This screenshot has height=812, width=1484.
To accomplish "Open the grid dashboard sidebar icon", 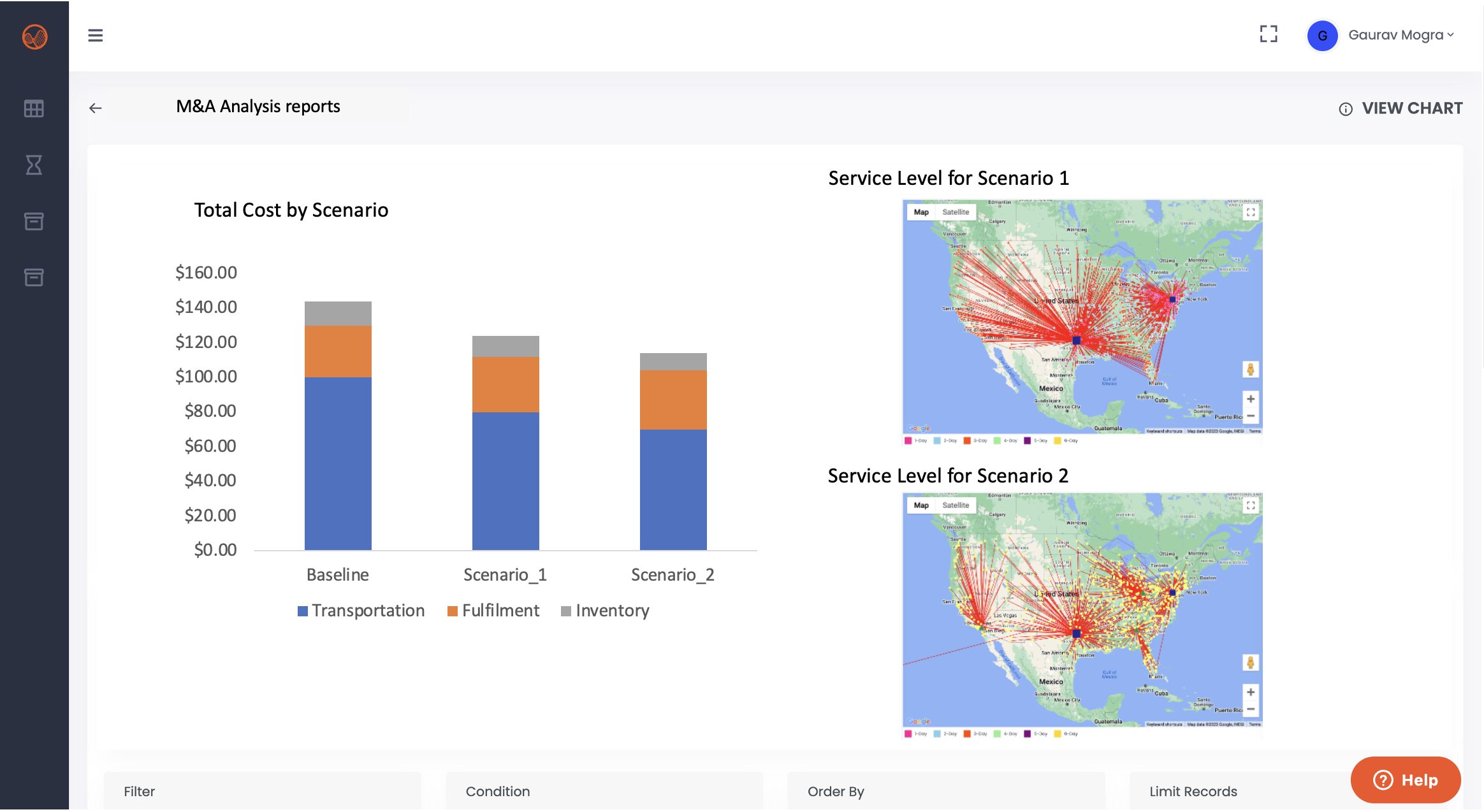I will (x=34, y=109).
